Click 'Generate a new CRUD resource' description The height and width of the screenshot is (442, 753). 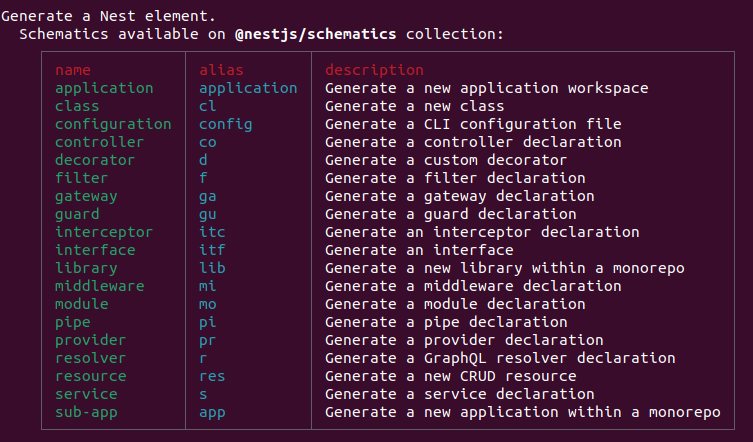[450, 376]
